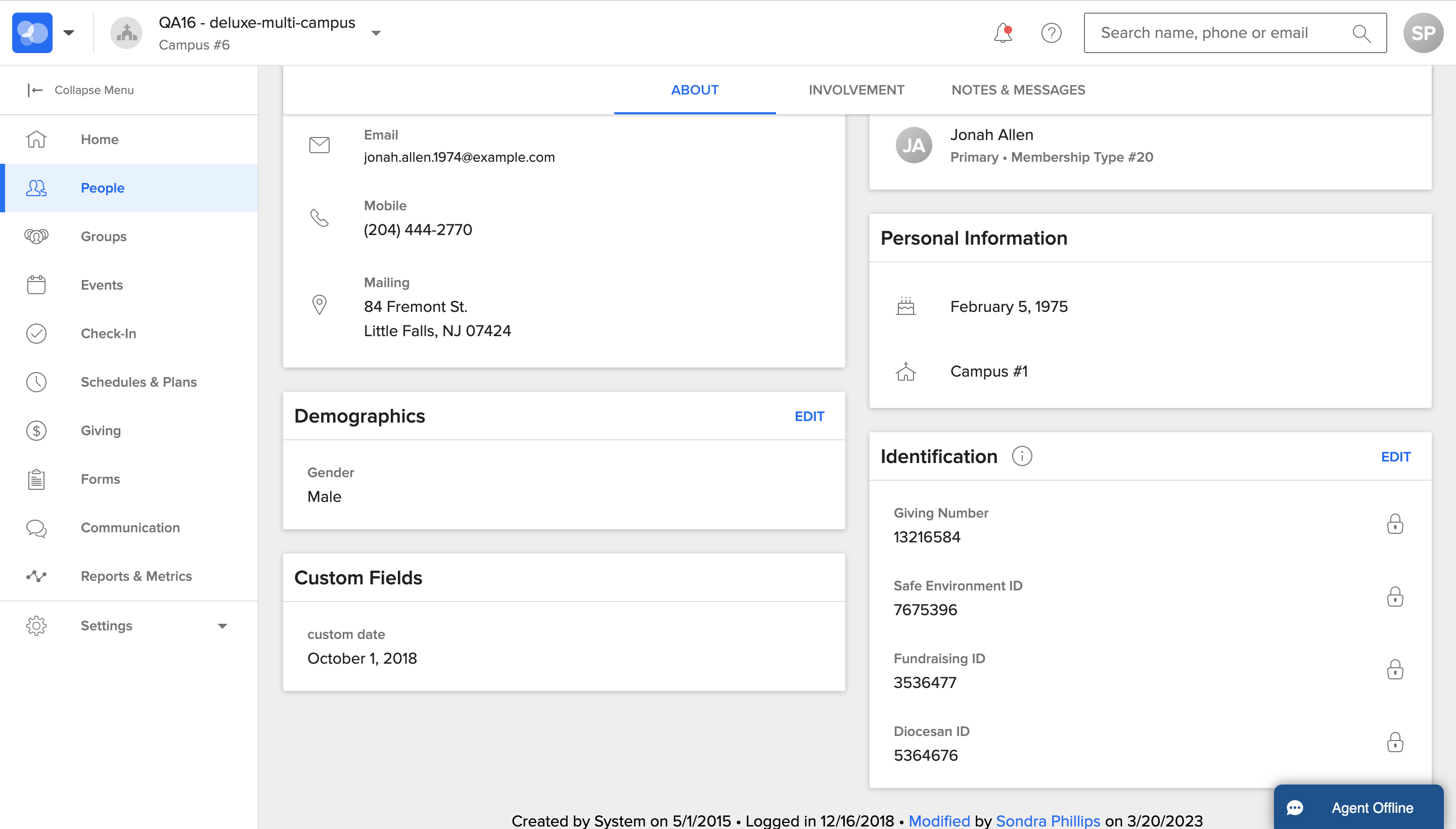Open the Notes & Messages tab

[x=1017, y=89]
